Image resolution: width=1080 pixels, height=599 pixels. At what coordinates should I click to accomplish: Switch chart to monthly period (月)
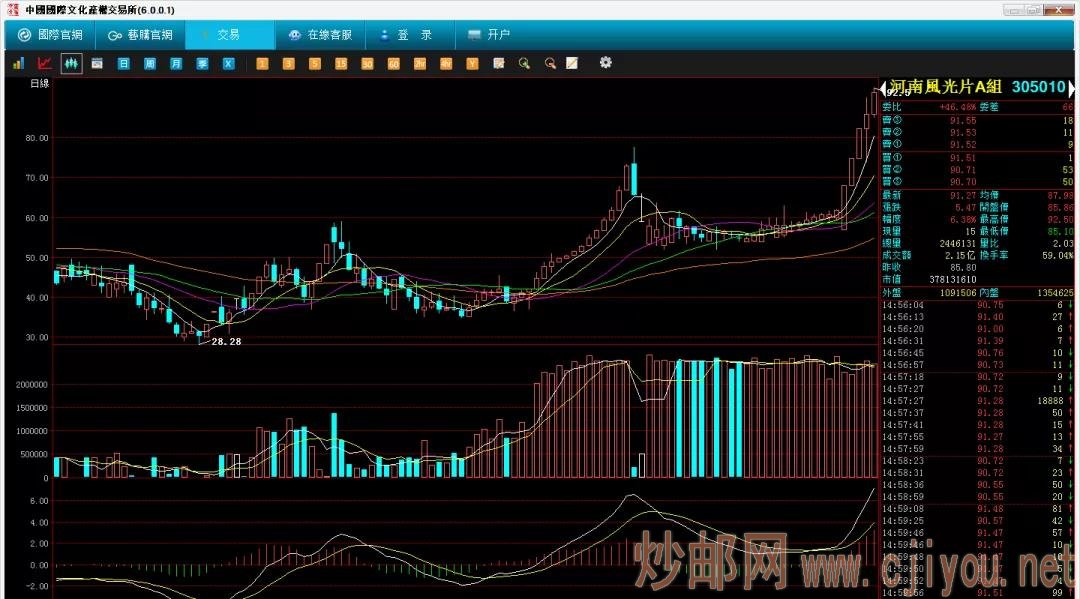(176, 63)
